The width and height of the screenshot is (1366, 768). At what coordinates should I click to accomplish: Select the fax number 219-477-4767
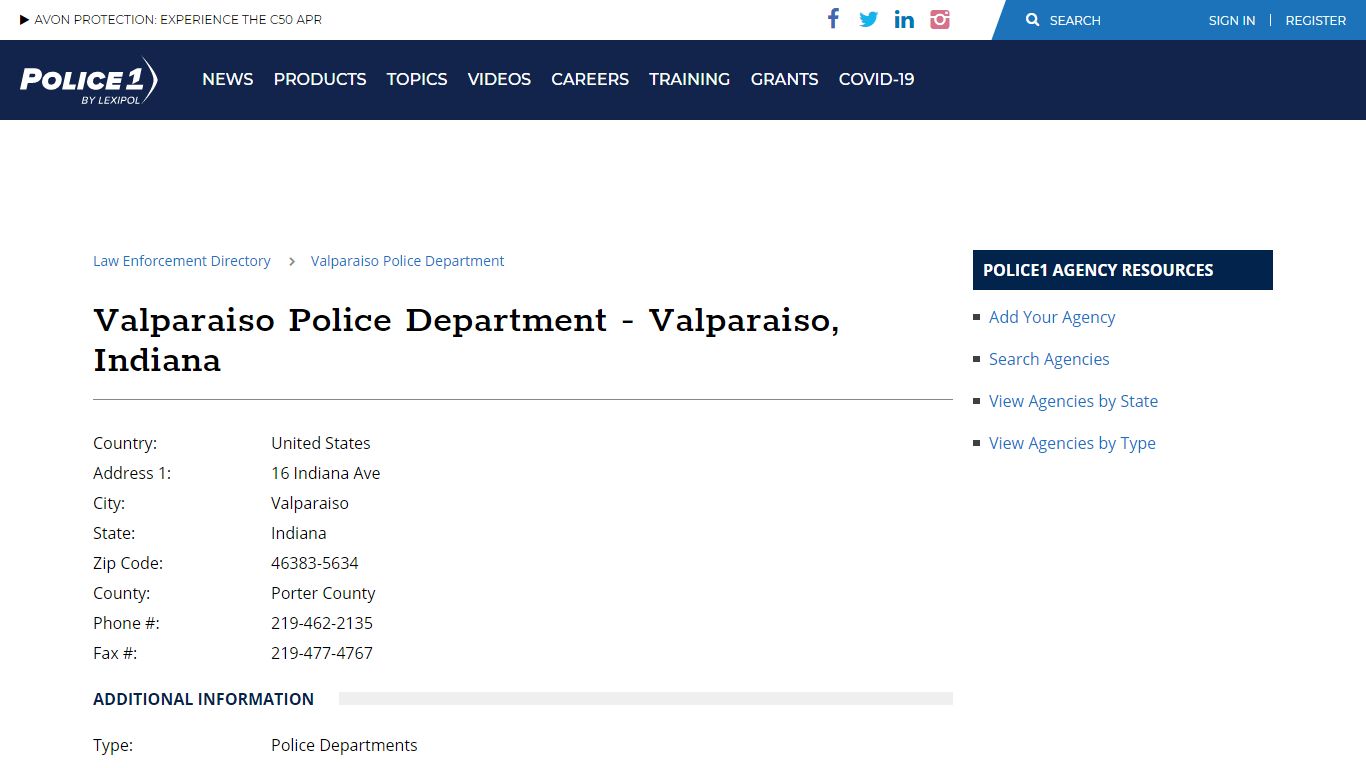322,653
